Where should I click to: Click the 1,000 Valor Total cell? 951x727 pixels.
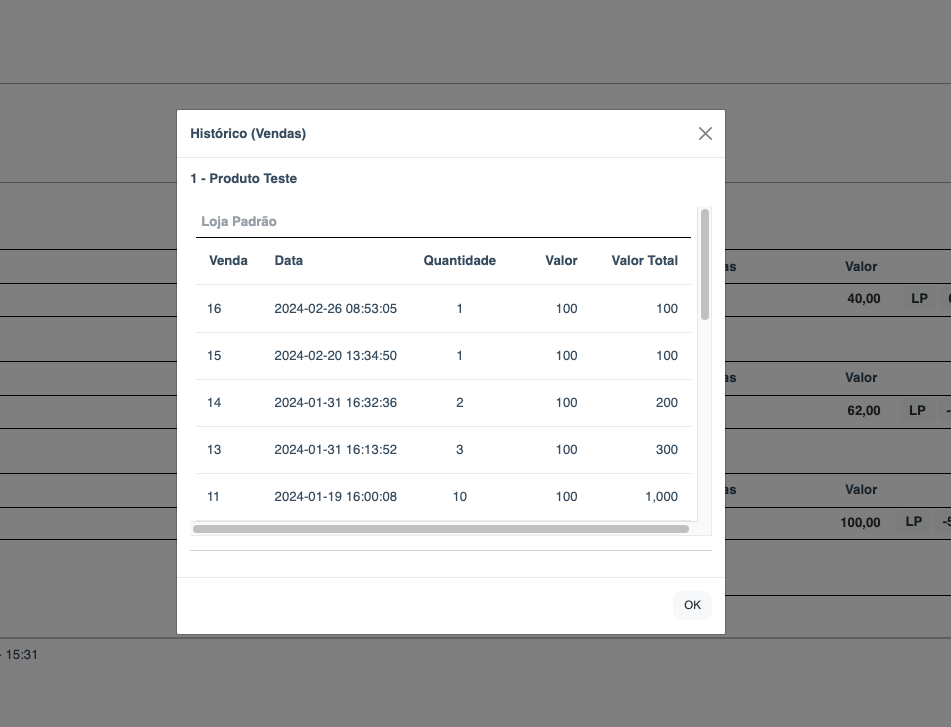[x=661, y=497]
